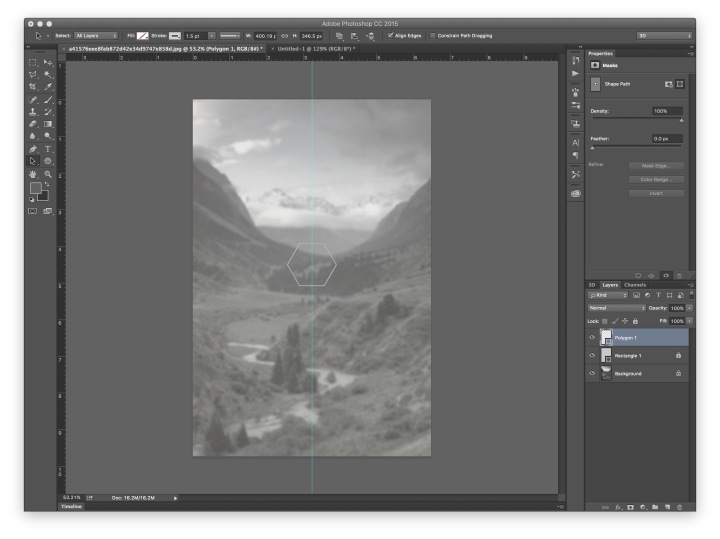
Task: Toggle mask visibility eye in Properties panel
Action: [666, 275]
